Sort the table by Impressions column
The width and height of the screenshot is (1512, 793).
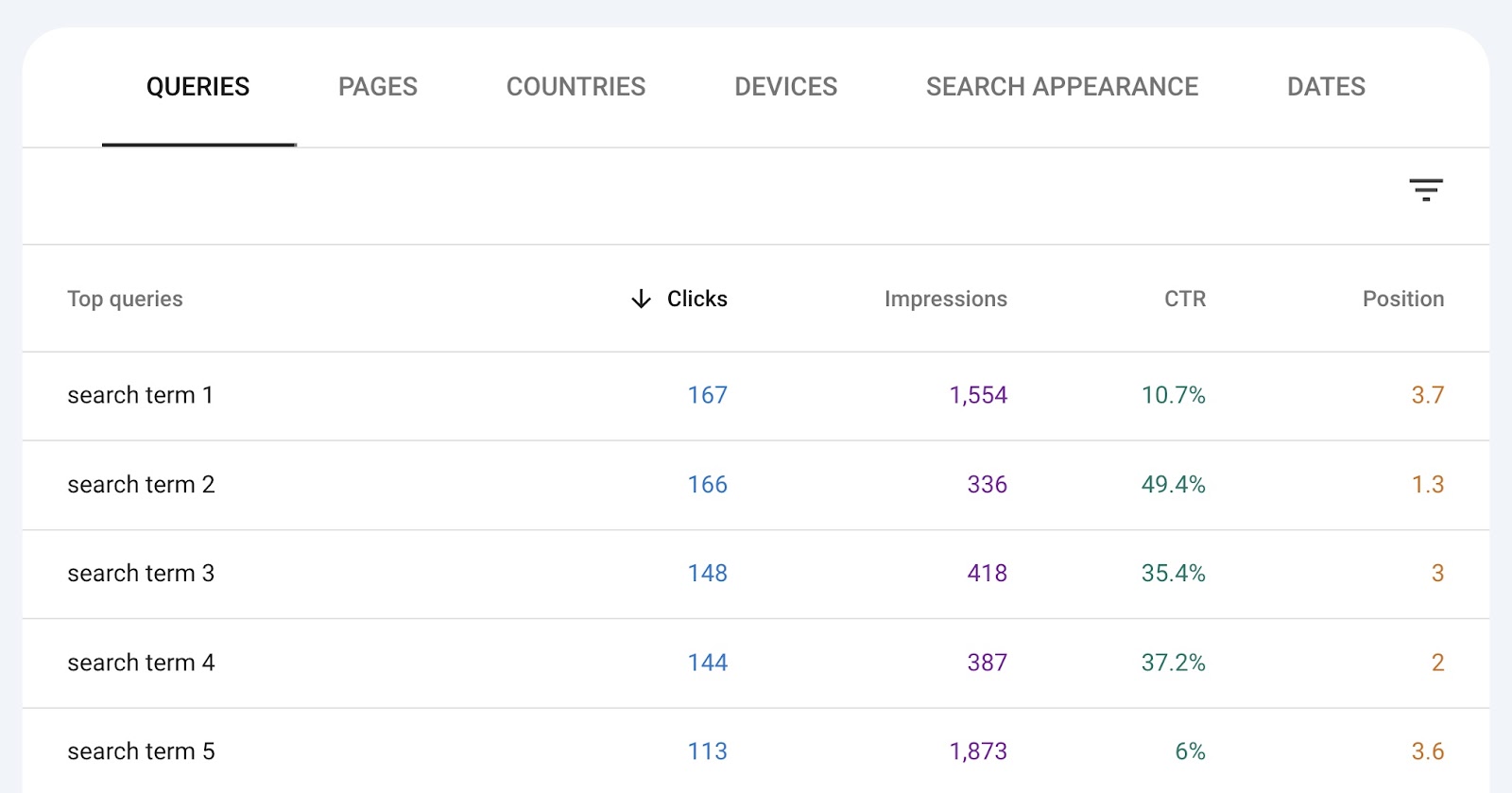[x=945, y=299]
